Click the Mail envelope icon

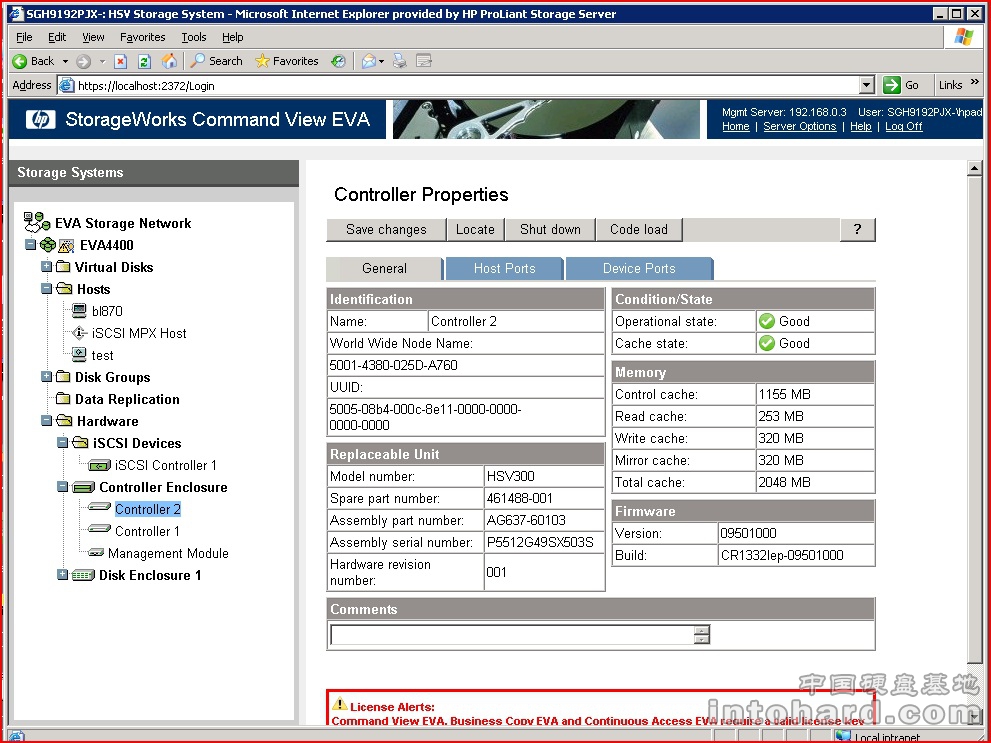[x=368, y=61]
